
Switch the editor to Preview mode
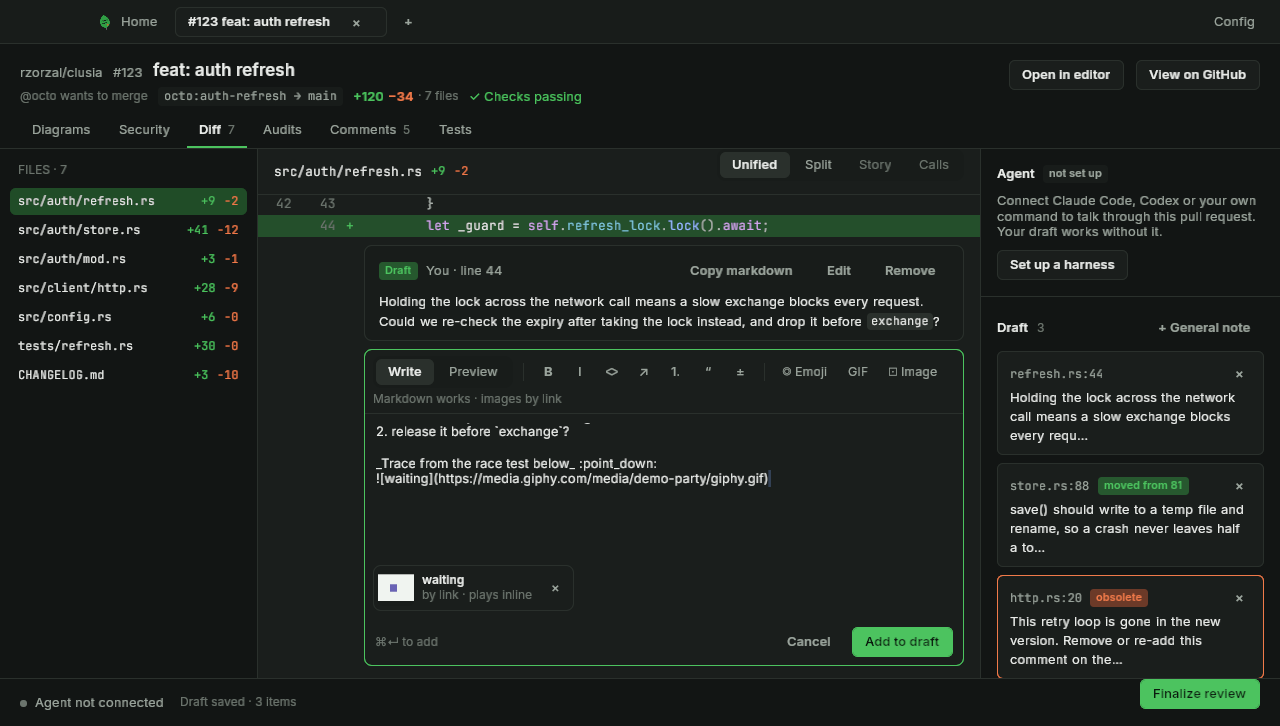[473, 372]
